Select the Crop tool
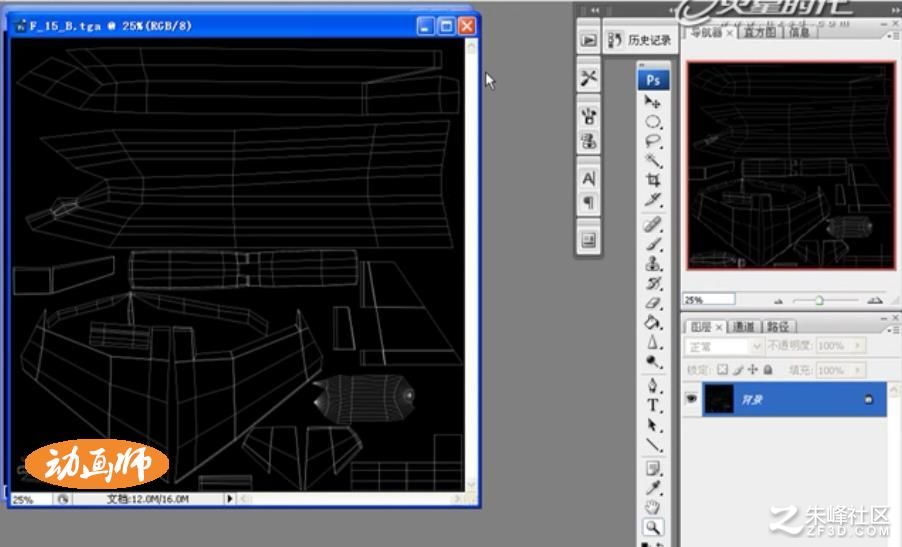 point(652,179)
